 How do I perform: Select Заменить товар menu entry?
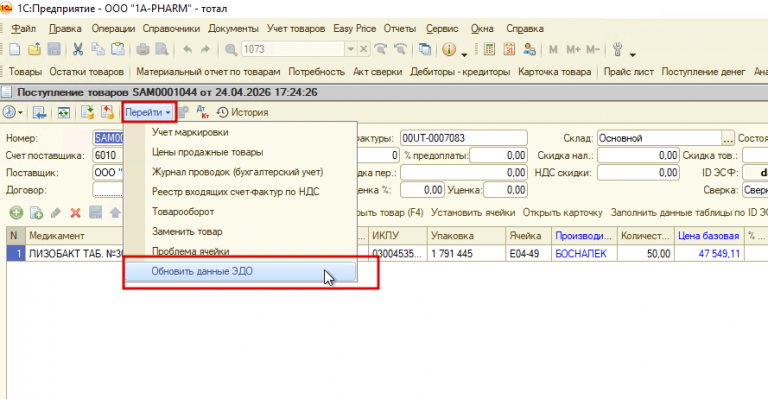pos(240,232)
